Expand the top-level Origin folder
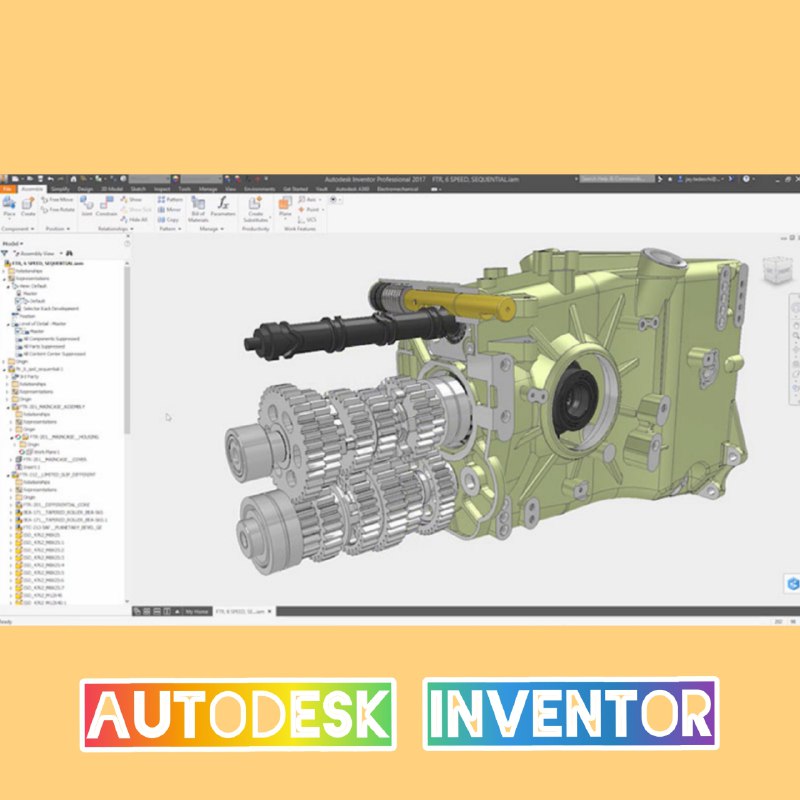Screen dimensions: 800x800 [x=5, y=362]
